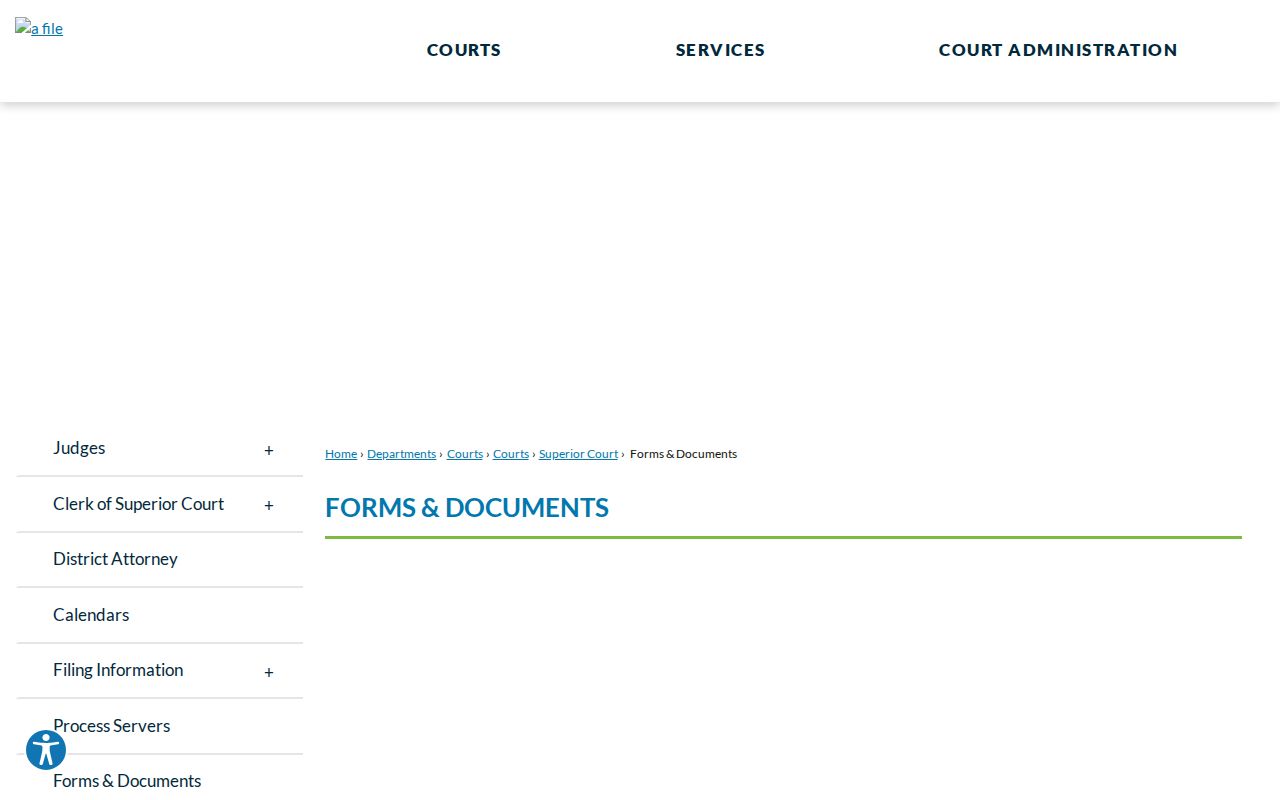Open the Court Administration menu
The height and width of the screenshot is (800, 1280).
click(1058, 50)
